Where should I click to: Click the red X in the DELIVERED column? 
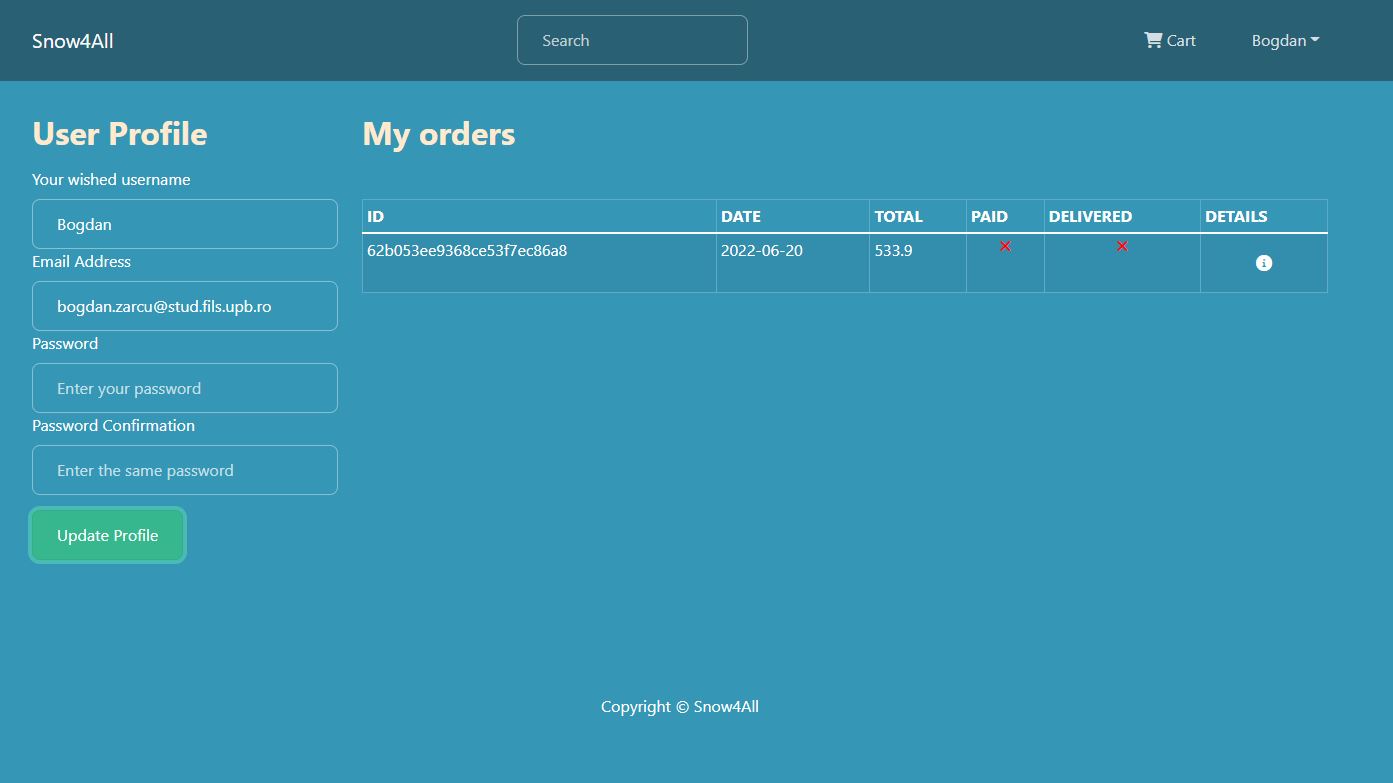1122,245
